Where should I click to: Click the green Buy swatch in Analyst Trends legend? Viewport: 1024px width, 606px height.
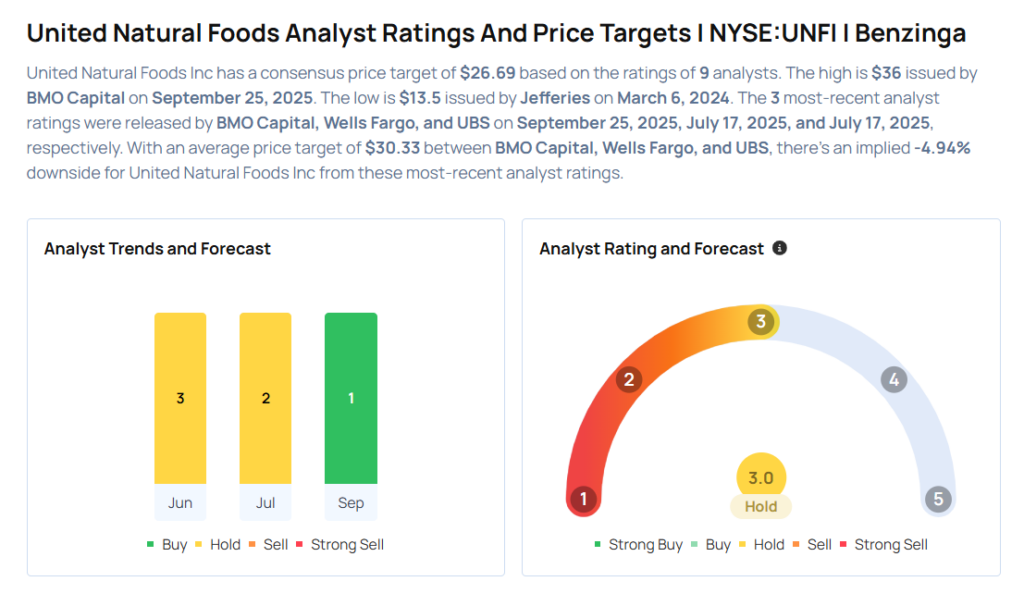(151, 545)
